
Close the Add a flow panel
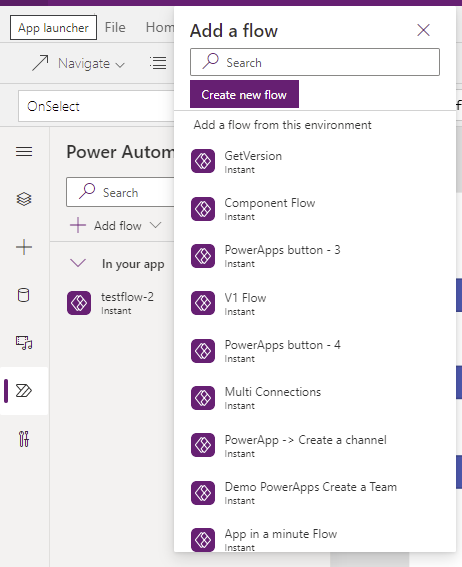[423, 30]
